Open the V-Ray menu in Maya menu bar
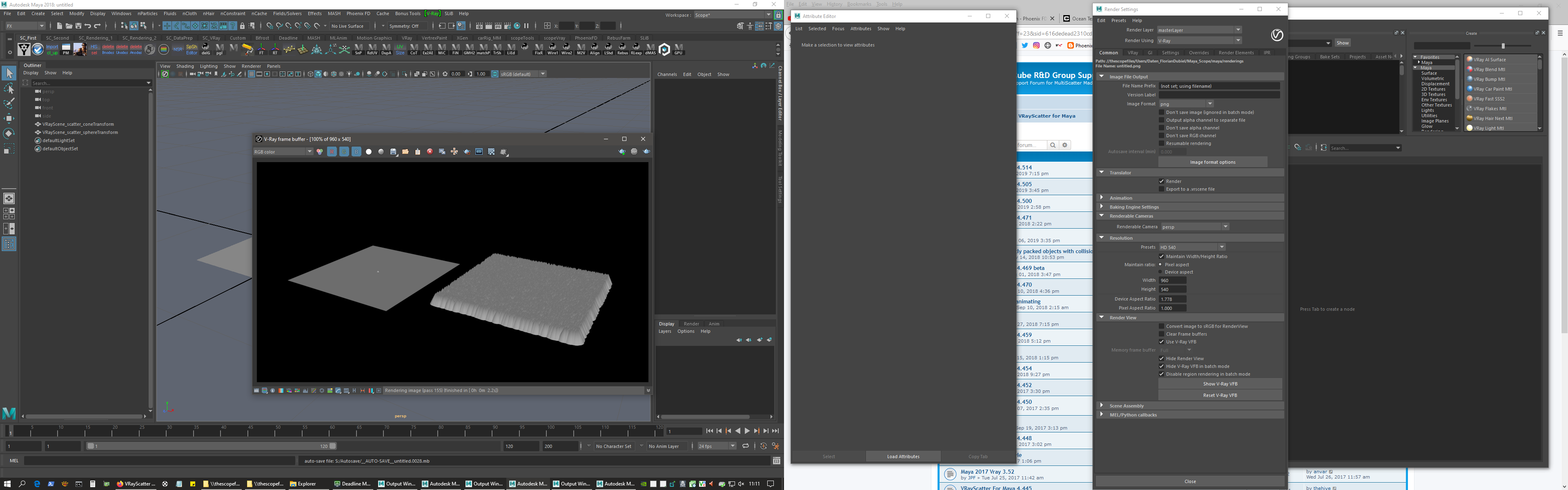 (433, 13)
